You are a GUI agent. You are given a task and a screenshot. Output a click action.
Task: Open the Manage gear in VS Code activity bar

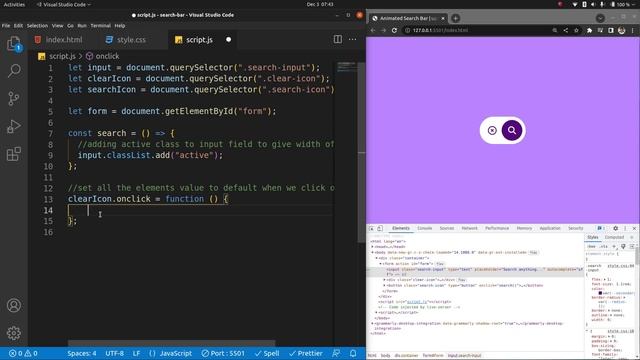point(14,333)
